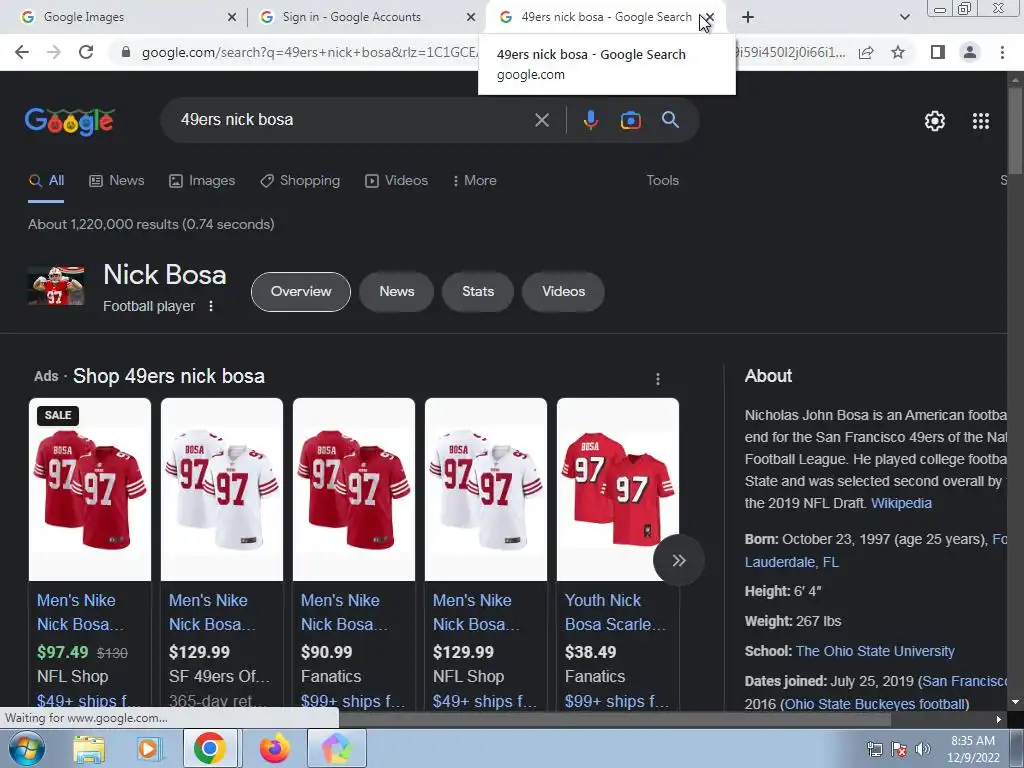Open the Chrome profile avatar icon

coord(970,52)
